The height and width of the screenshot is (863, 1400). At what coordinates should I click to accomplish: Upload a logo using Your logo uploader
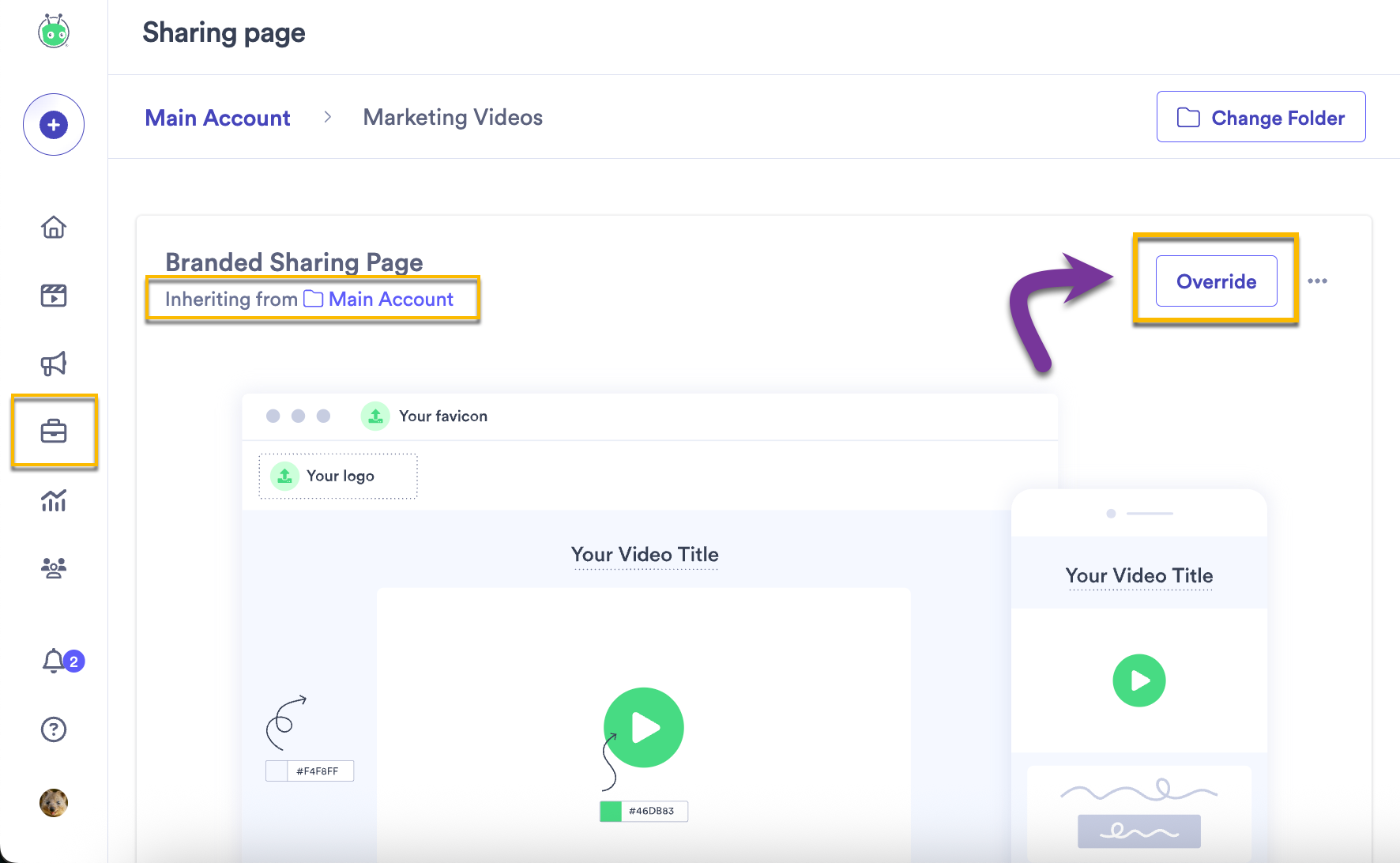click(338, 476)
